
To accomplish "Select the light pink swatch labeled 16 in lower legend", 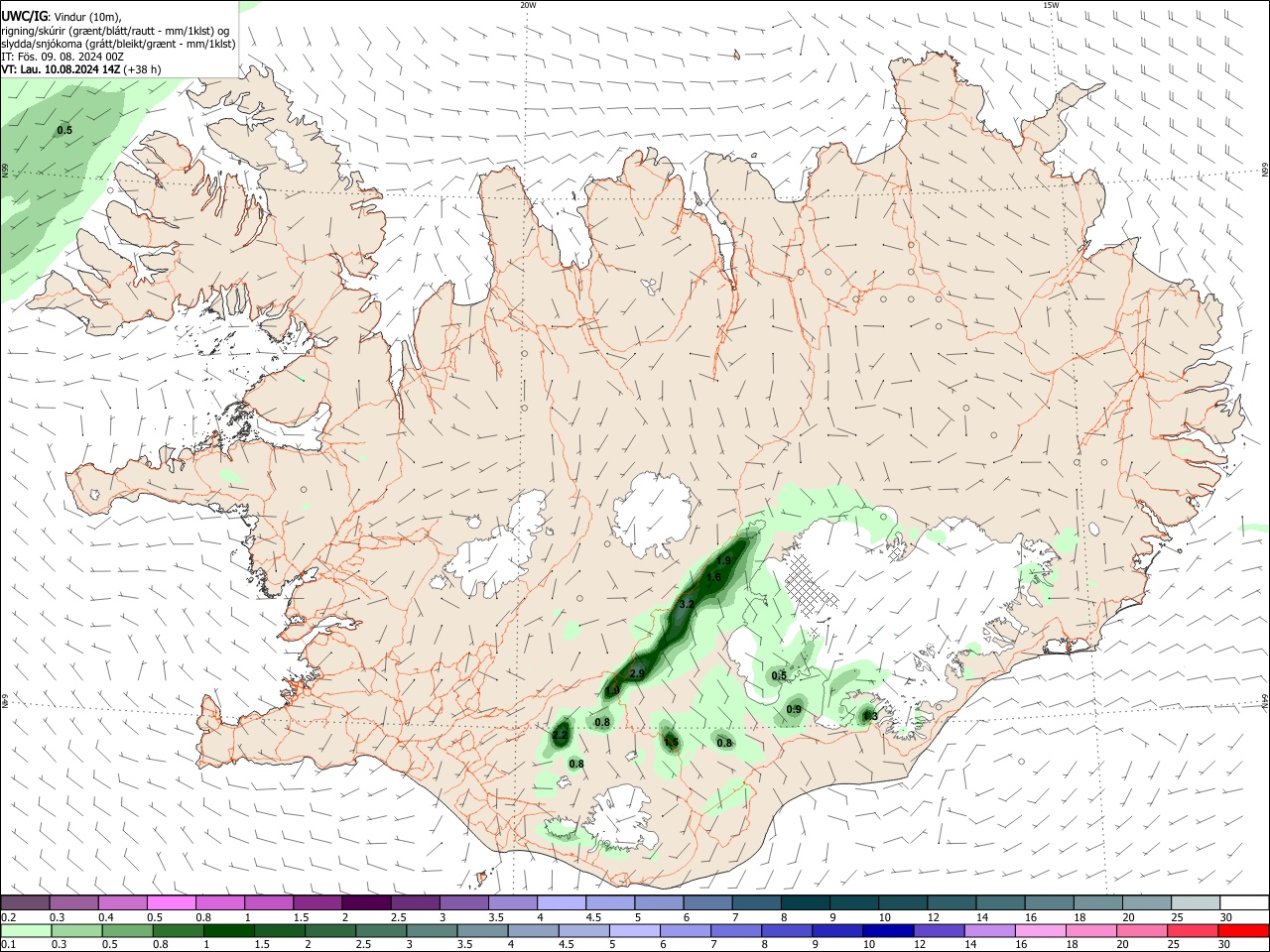I will coord(1042,931).
